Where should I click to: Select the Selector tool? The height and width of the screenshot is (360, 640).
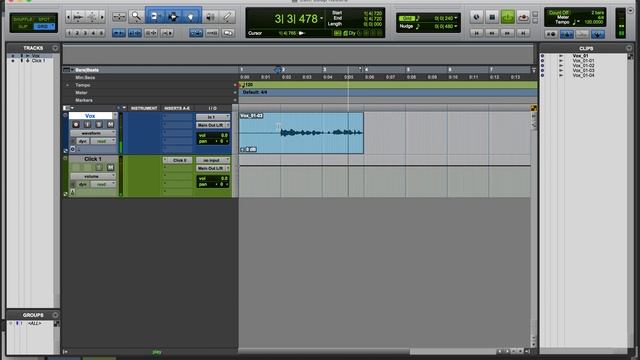point(173,17)
